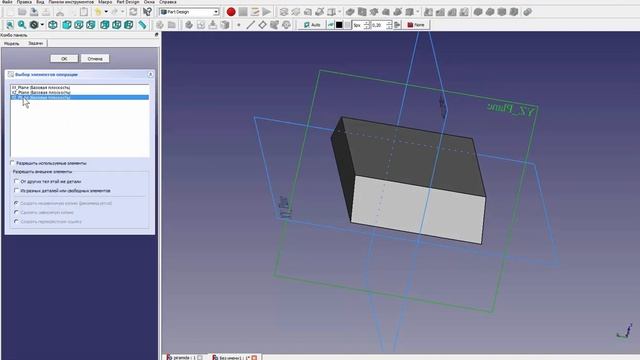Fit selection with the magnifier icon
The height and width of the screenshot is (360, 640).
click(22, 25)
